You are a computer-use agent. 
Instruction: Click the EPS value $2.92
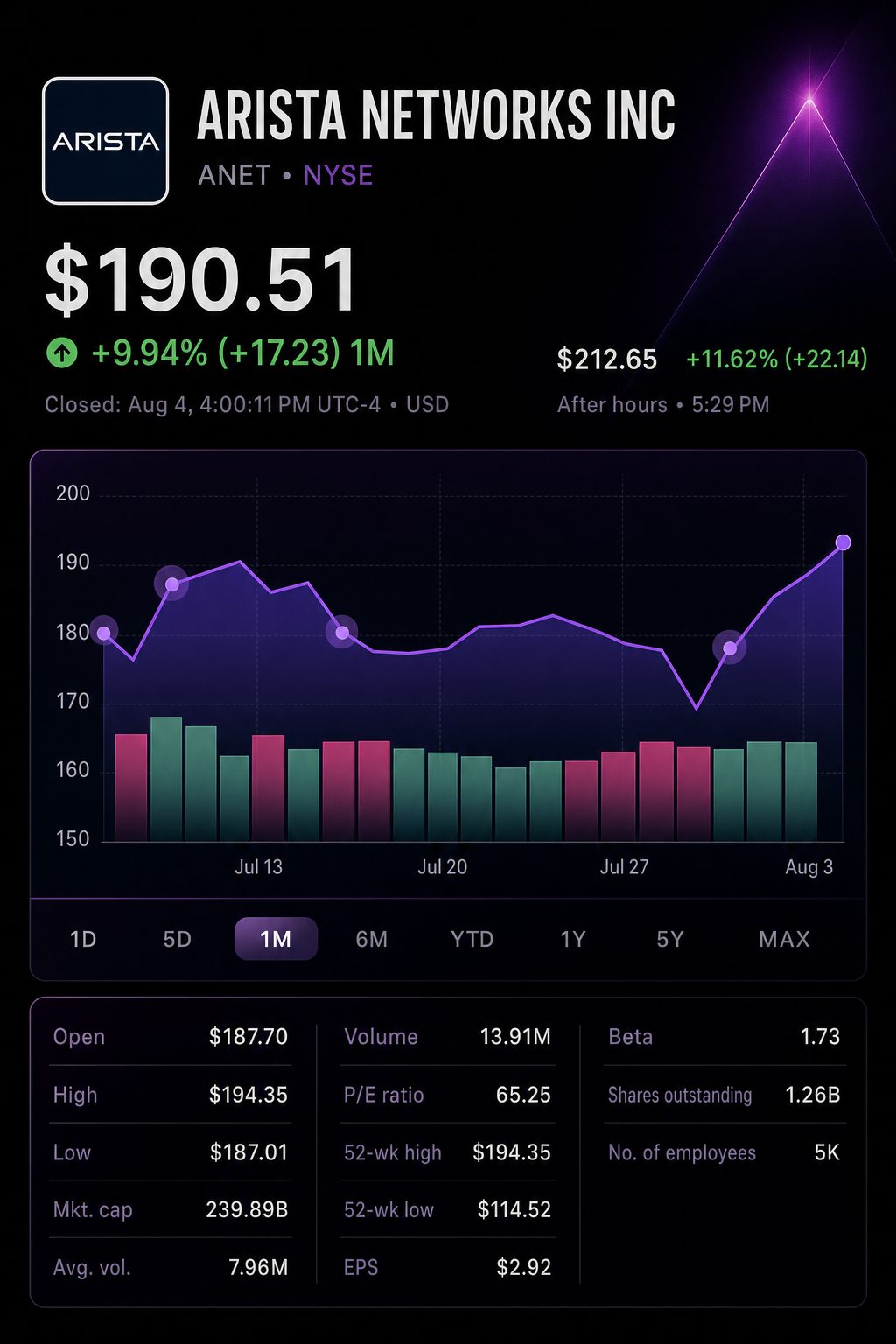(x=523, y=1268)
